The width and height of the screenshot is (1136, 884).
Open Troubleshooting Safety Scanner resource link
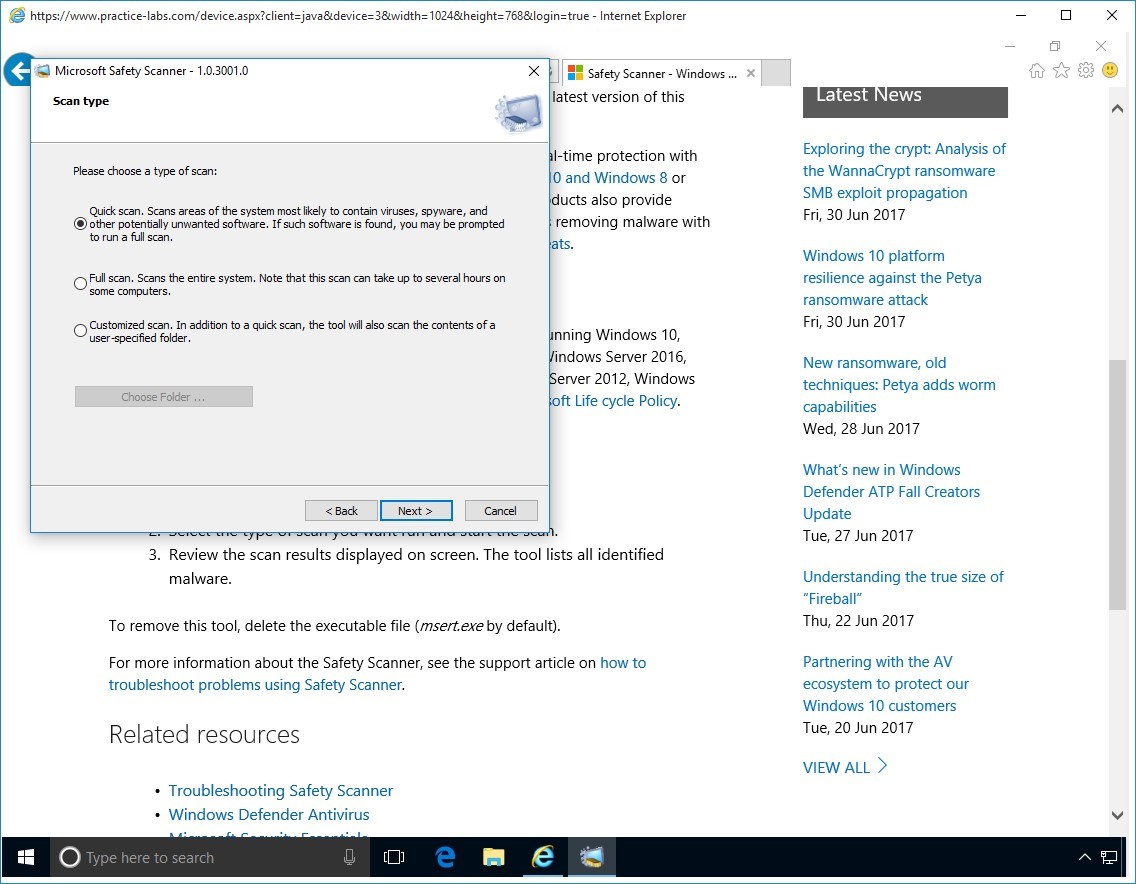click(x=280, y=791)
